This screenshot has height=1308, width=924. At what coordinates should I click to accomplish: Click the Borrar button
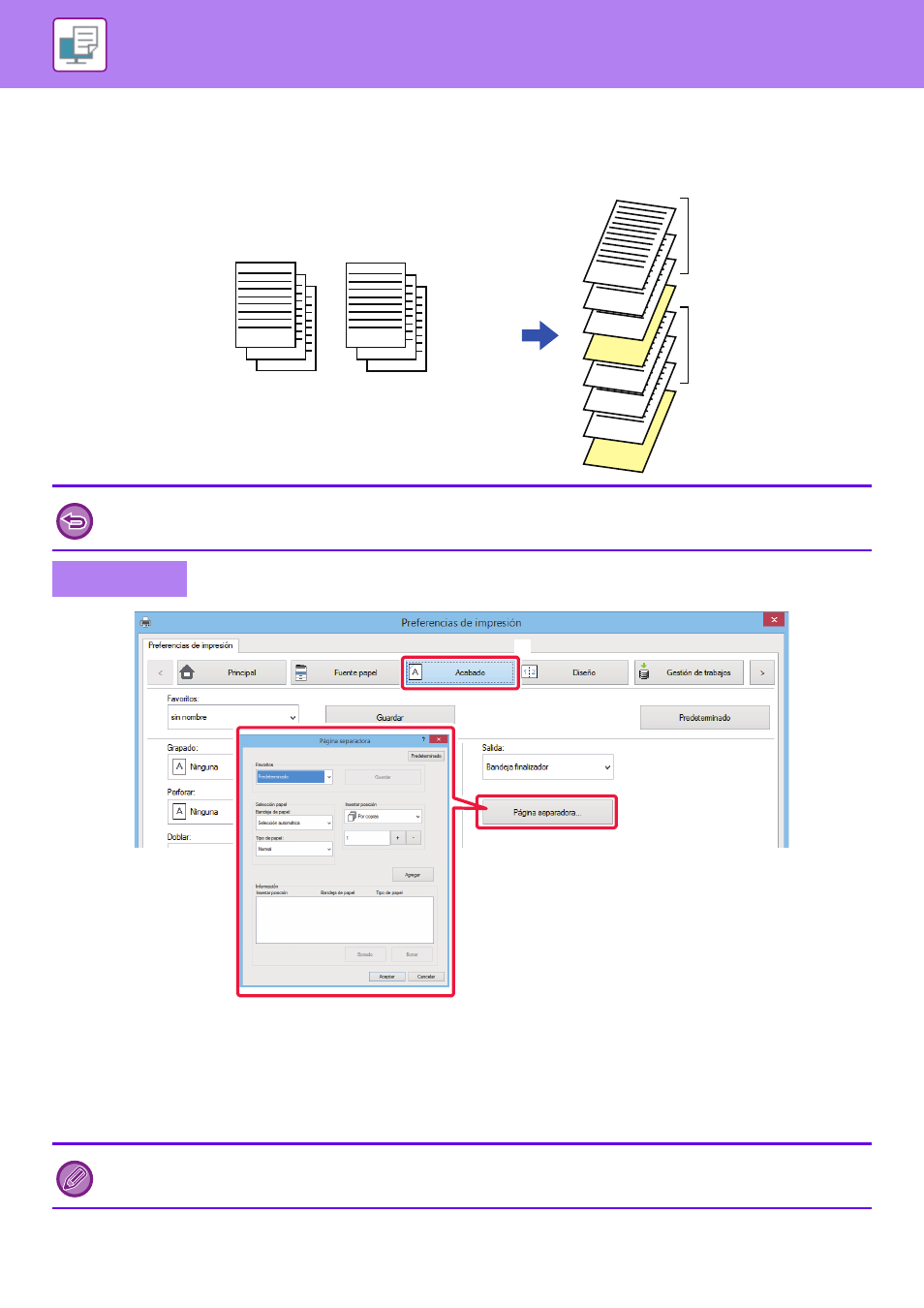click(x=412, y=954)
